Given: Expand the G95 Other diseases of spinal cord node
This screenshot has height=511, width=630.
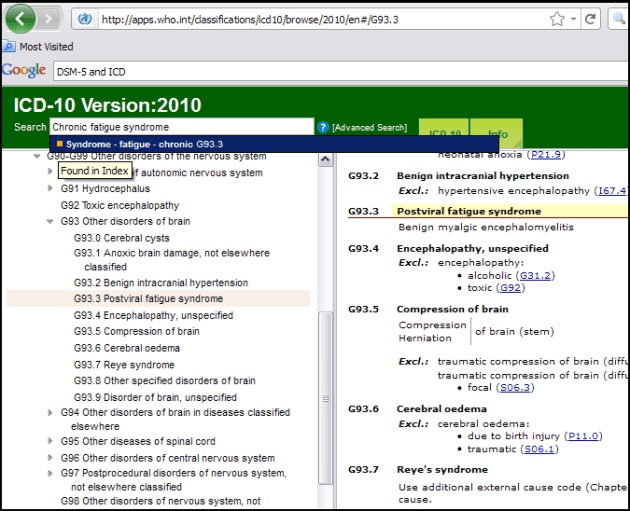Looking at the screenshot, I should point(51,442).
